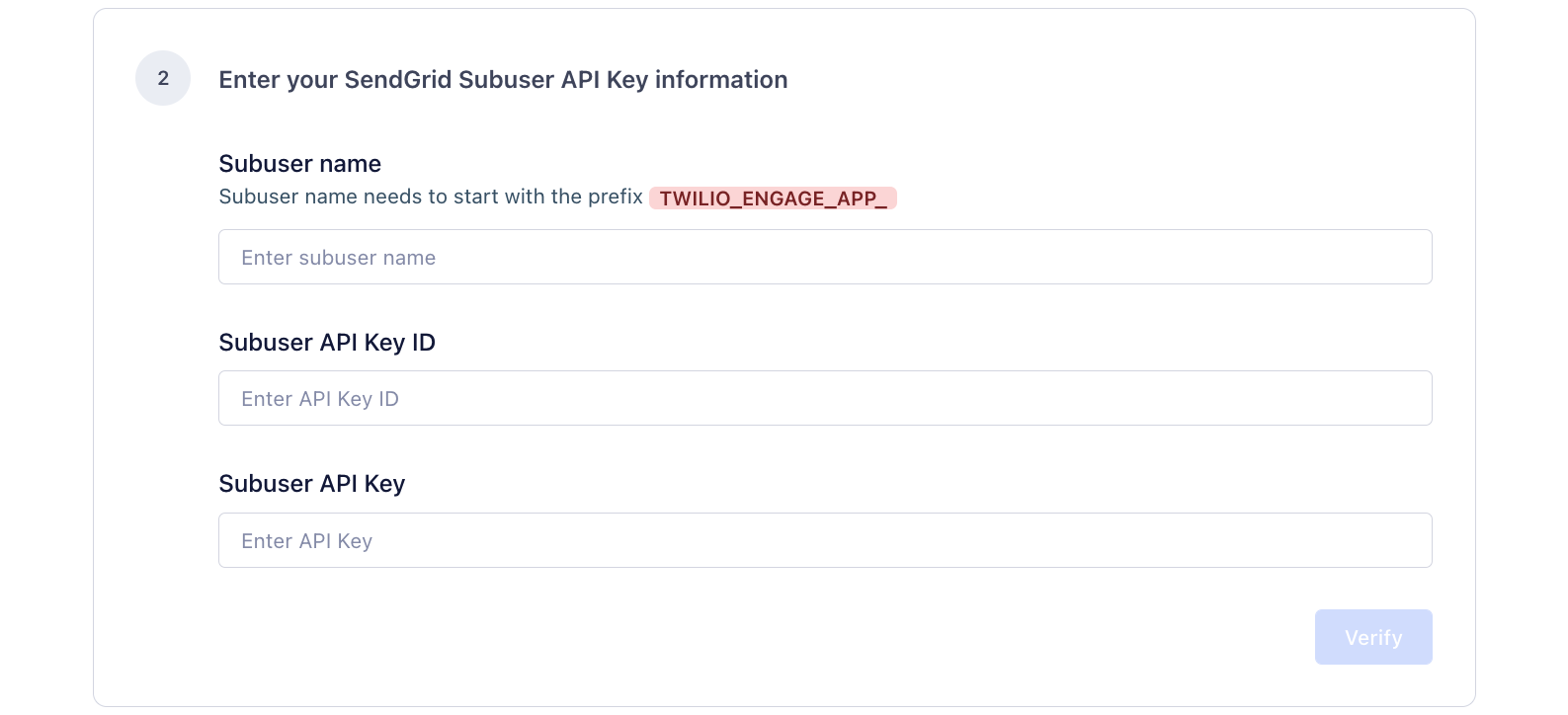This screenshot has width=1568, height=715.
Task: Click the Enter API Key ID field
Action: click(825, 398)
